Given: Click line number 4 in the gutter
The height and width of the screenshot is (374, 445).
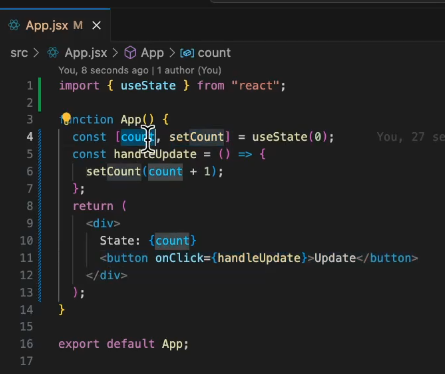Looking at the screenshot, I should click(30, 137).
